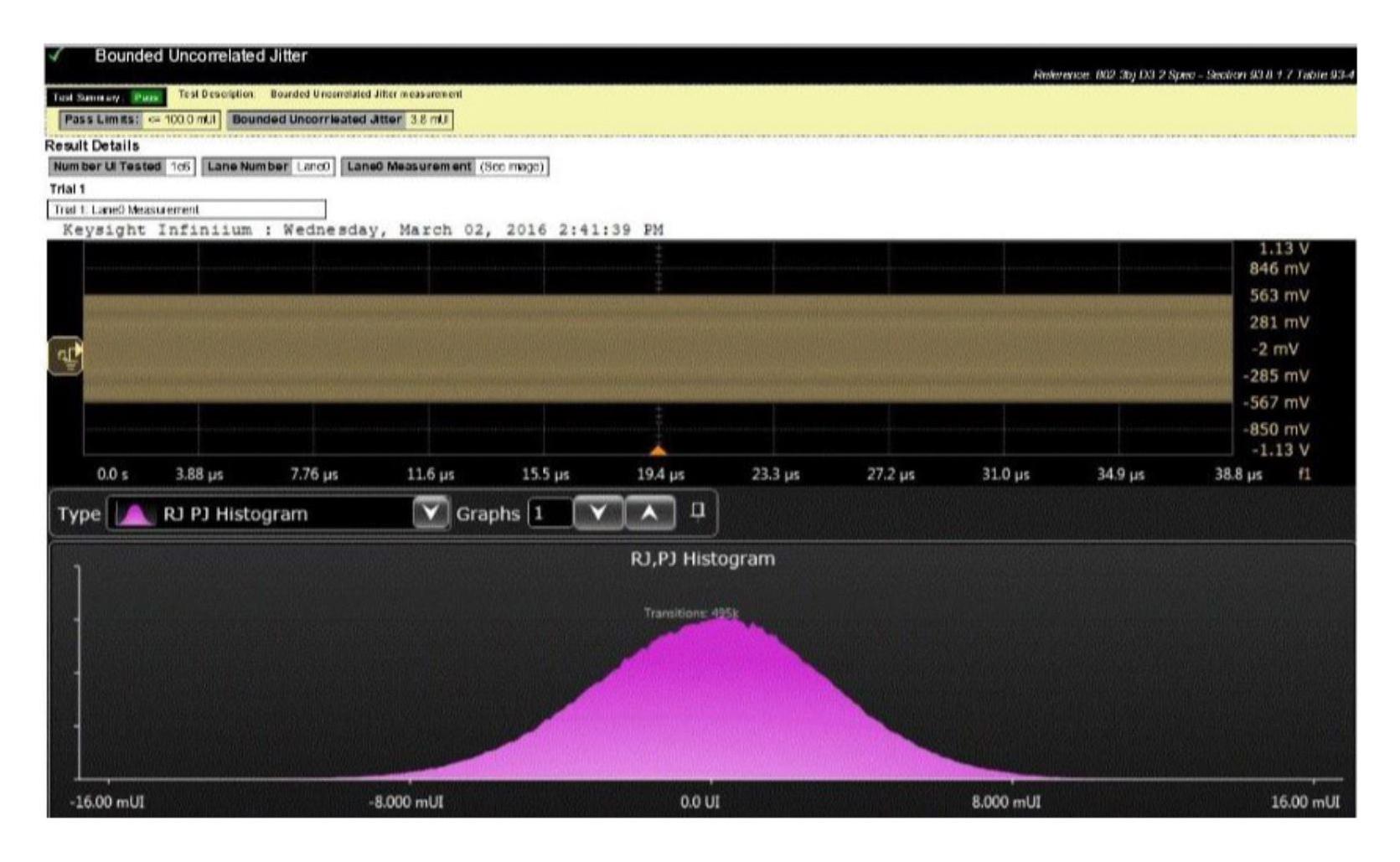Click the Bounded Uncorrelated Jitter title
This screenshot has width=1400, height=862.
(201, 56)
